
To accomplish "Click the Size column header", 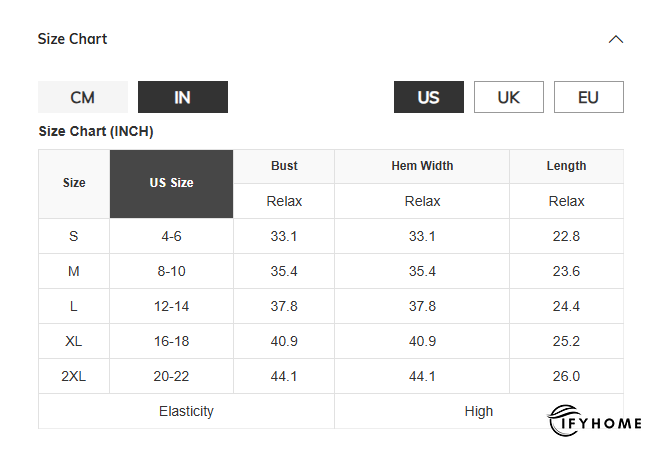I will (74, 183).
